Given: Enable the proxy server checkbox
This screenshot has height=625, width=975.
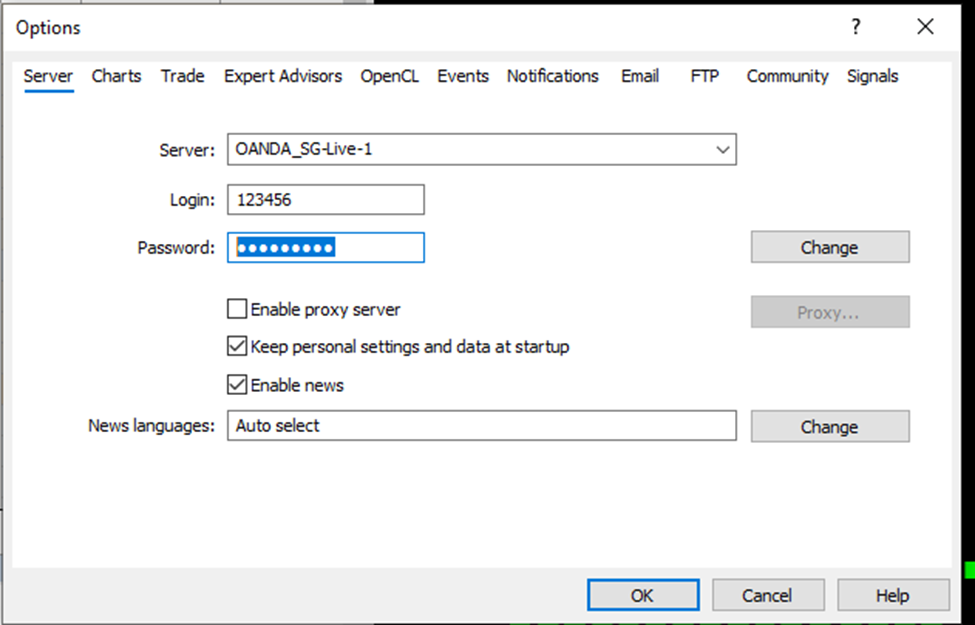Looking at the screenshot, I should (x=237, y=310).
